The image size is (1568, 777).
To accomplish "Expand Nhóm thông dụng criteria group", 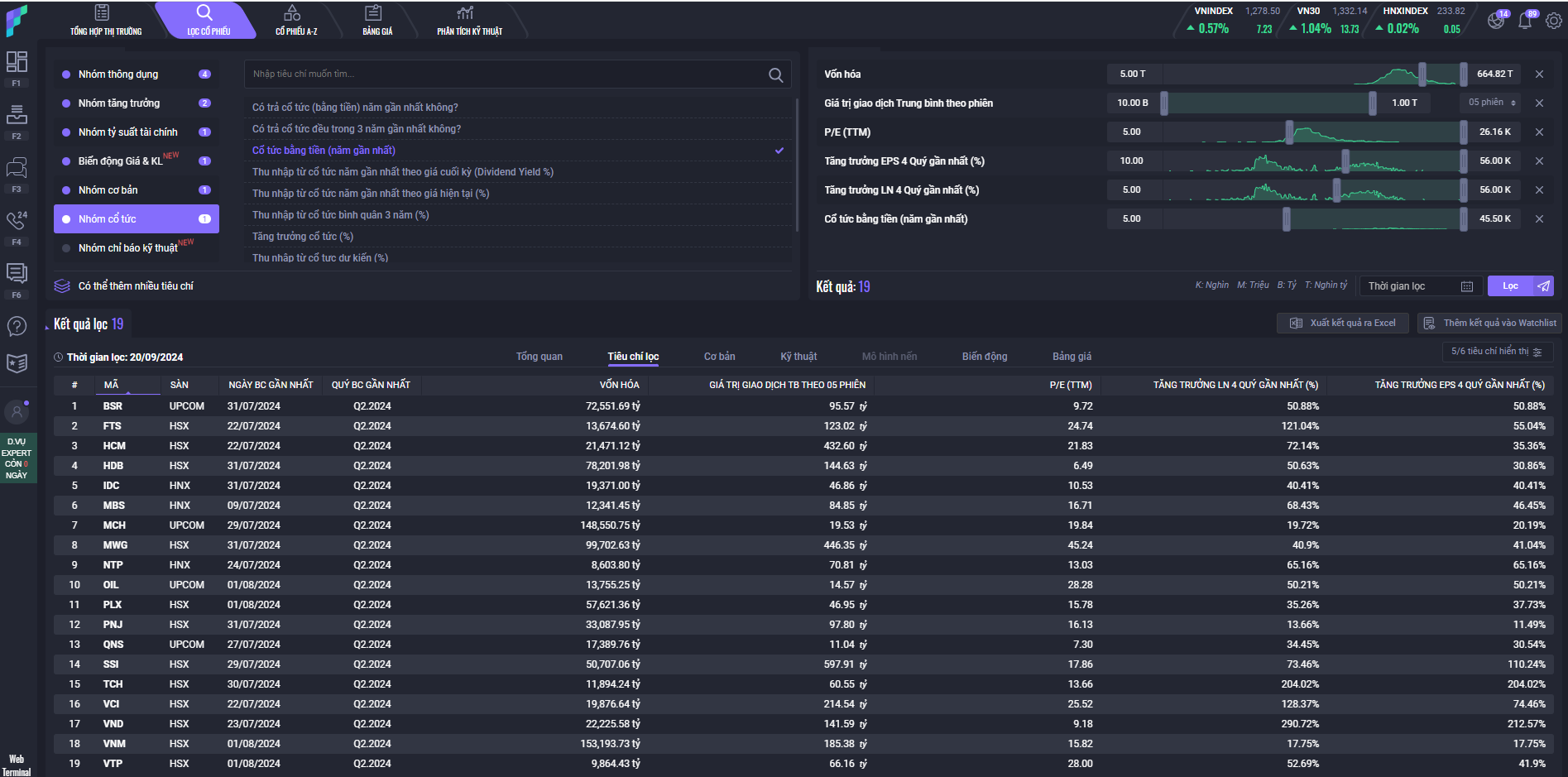I will (137, 74).
